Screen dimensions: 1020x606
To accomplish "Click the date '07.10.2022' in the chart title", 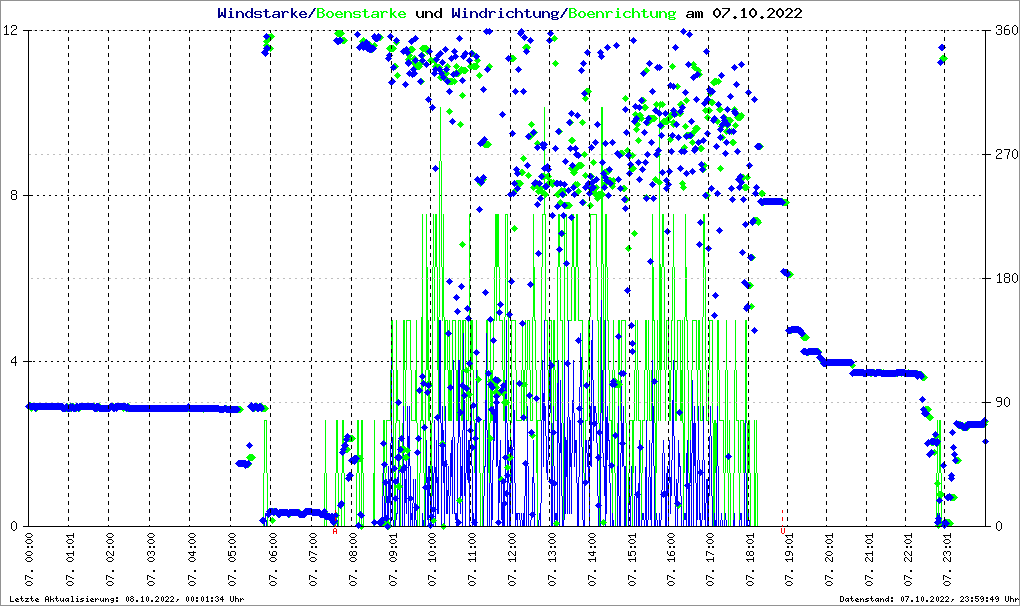I will tap(757, 13).
